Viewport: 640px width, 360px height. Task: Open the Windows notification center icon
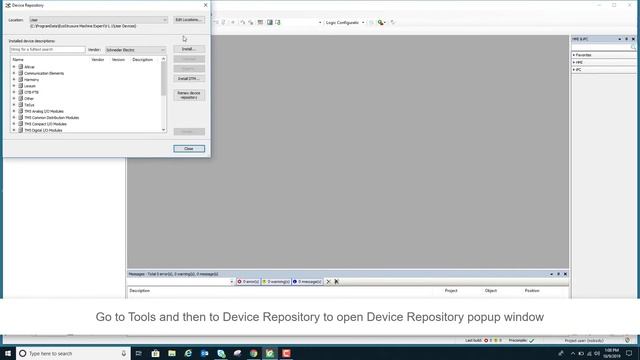pos(629,353)
